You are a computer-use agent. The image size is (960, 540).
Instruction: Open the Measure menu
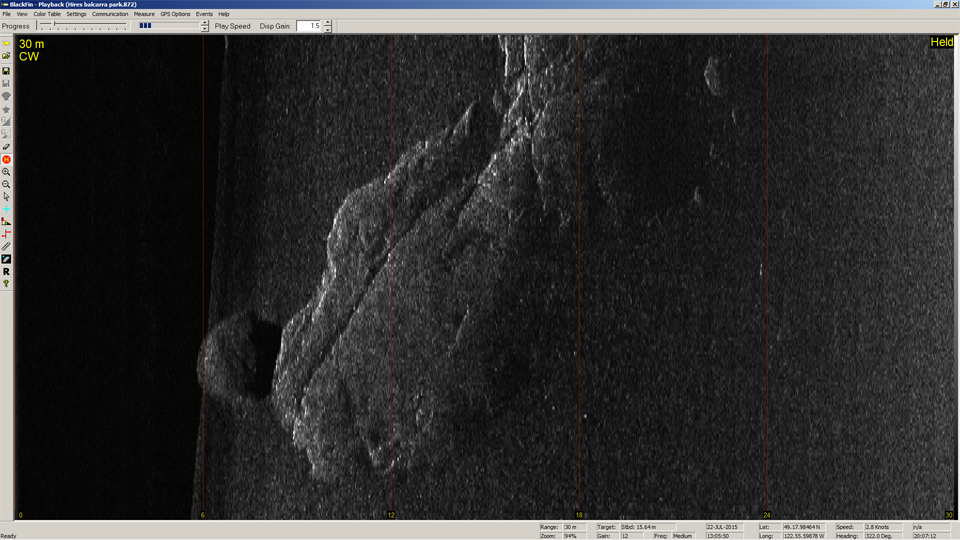(144, 14)
